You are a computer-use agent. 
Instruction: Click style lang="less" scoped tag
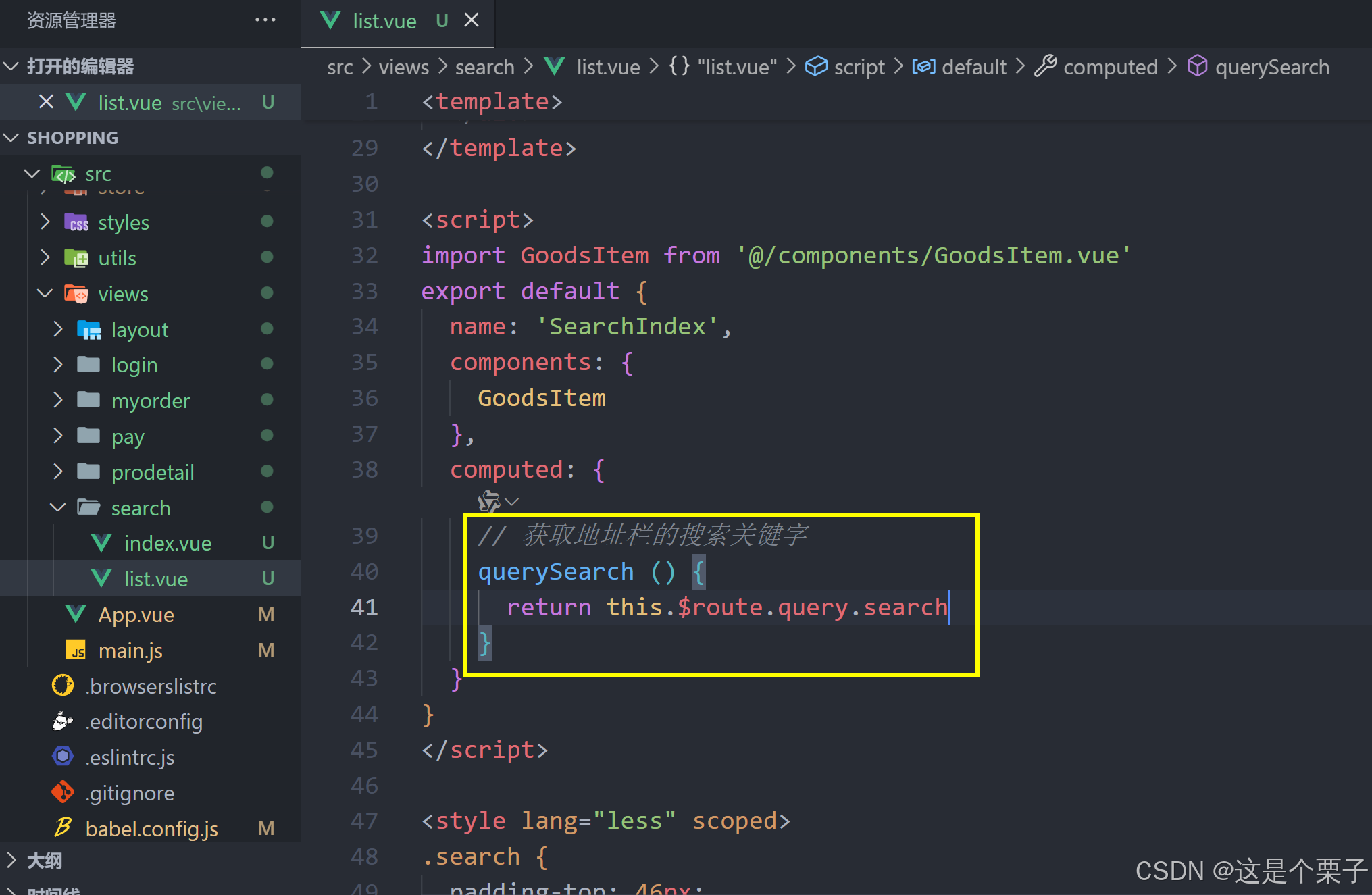[x=606, y=821]
